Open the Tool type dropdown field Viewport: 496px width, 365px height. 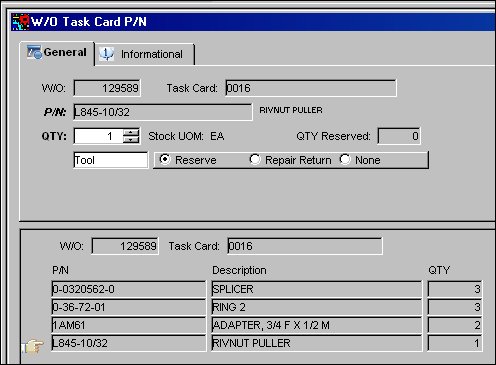[x=111, y=160]
